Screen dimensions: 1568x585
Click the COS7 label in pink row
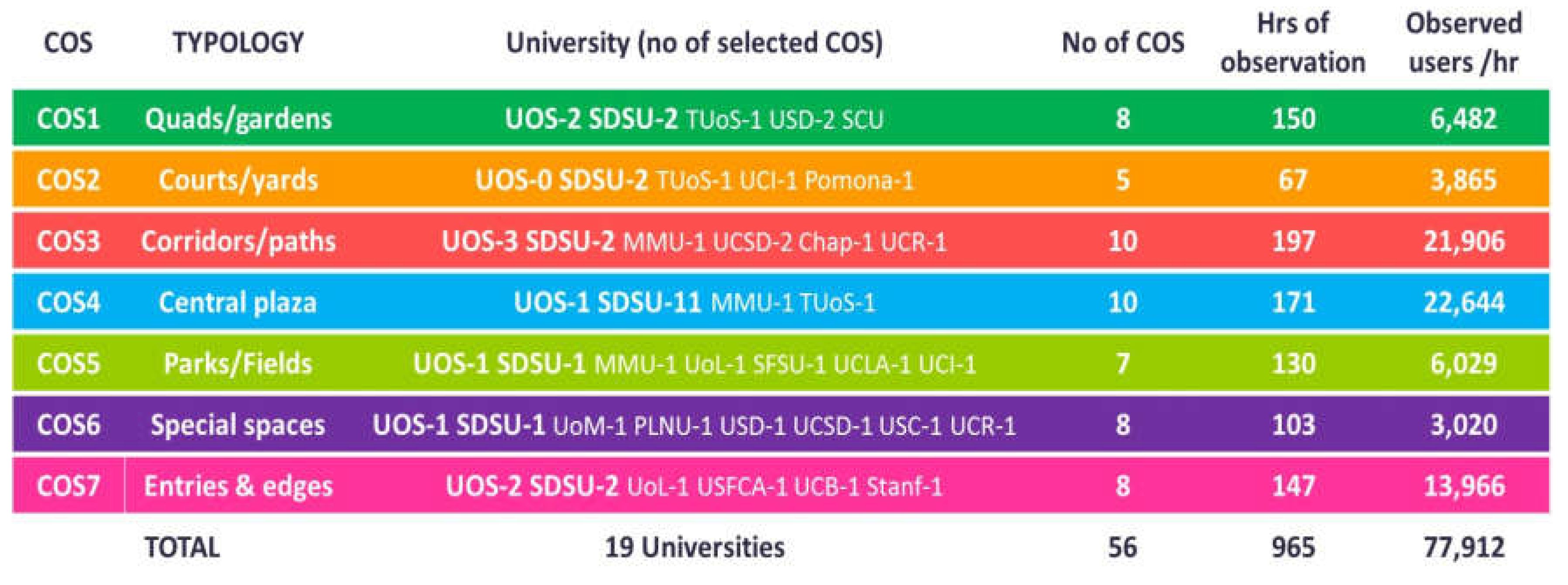tap(68, 486)
